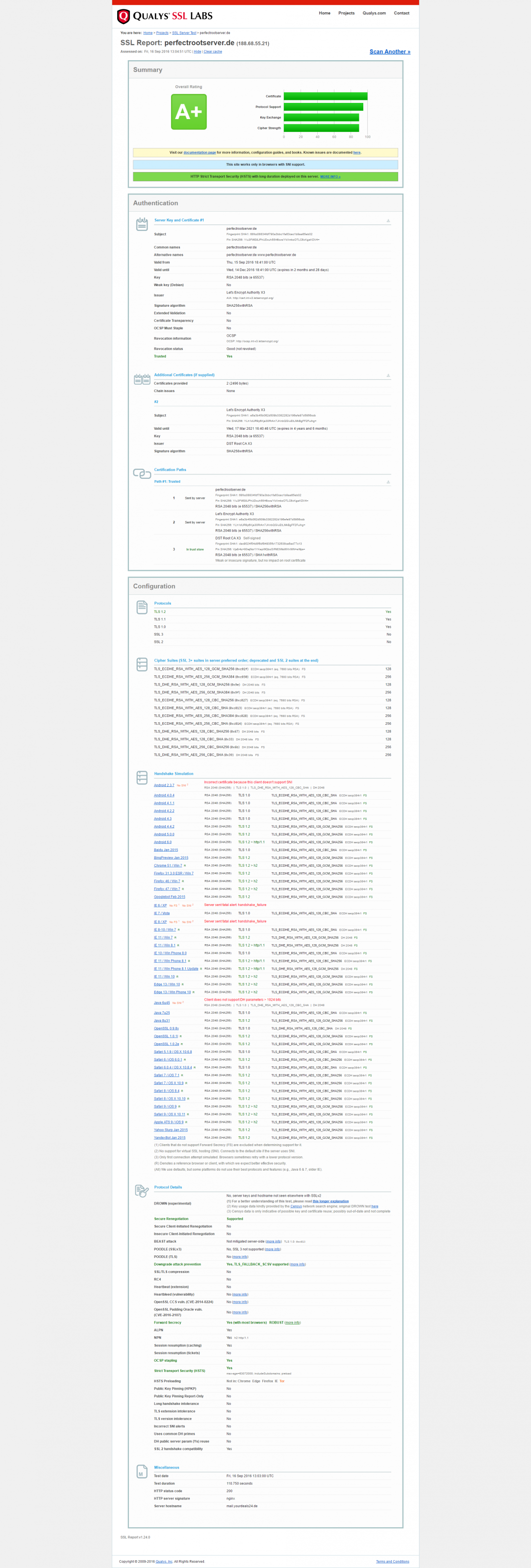Click the HSTS MORE INFO link
Image resolution: width=531 pixels, height=1568 pixels.
pyautogui.click(x=330, y=176)
